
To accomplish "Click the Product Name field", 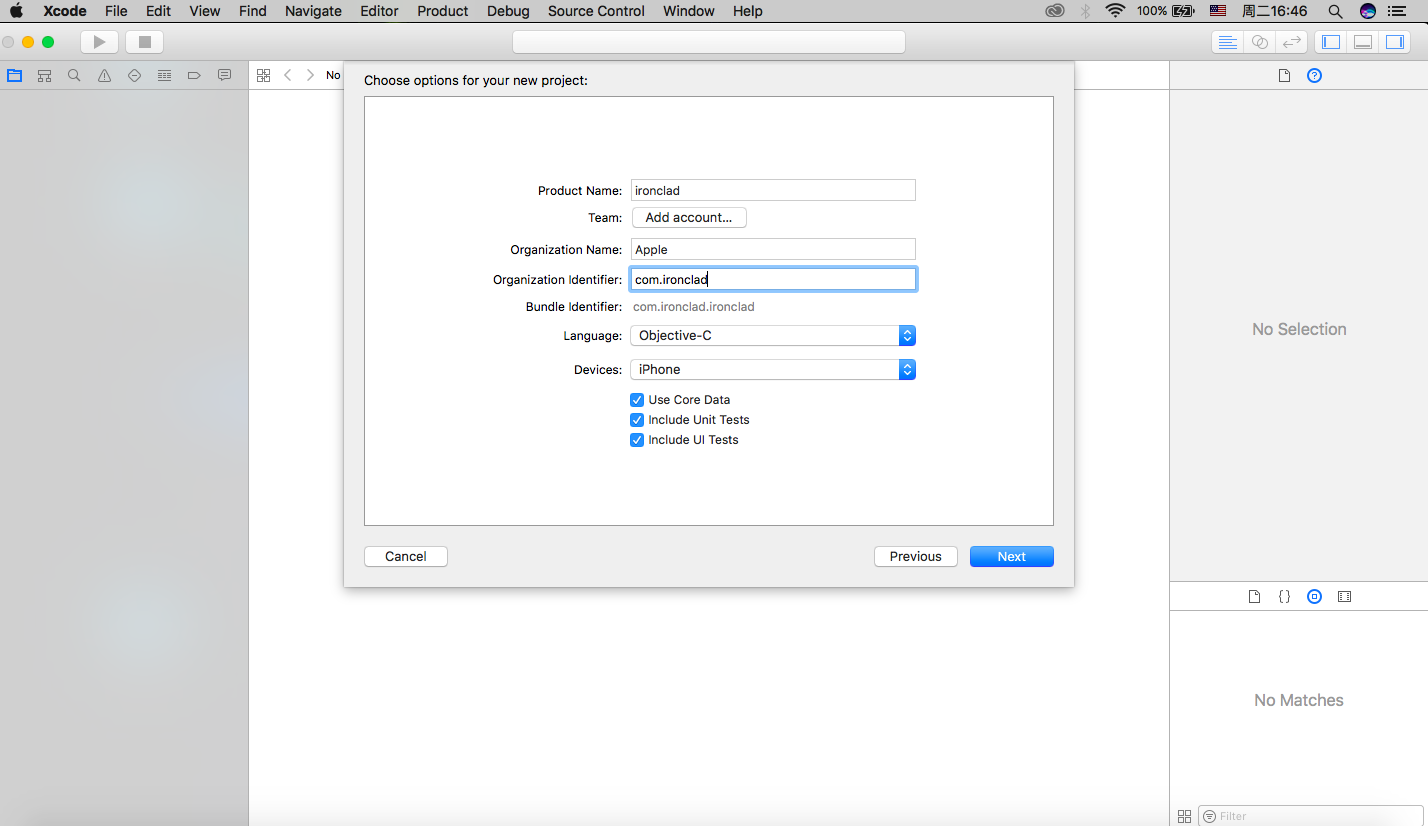I will point(773,190).
